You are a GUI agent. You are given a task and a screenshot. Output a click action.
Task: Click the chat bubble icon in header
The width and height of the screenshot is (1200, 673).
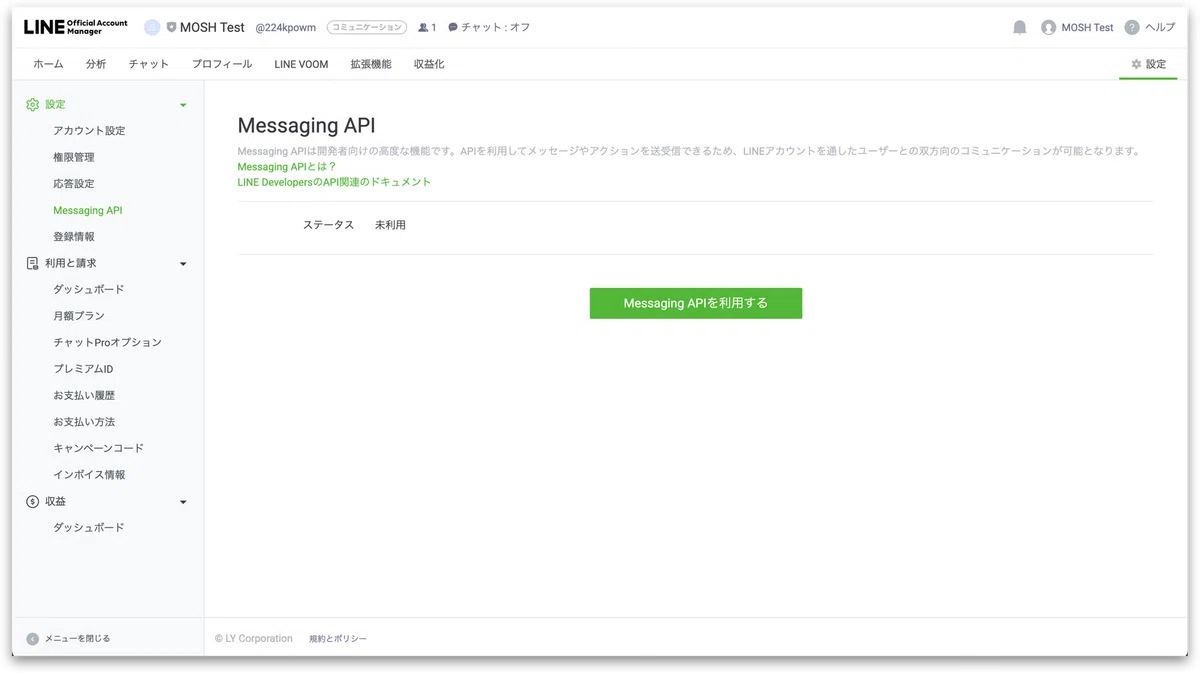[x=453, y=27]
